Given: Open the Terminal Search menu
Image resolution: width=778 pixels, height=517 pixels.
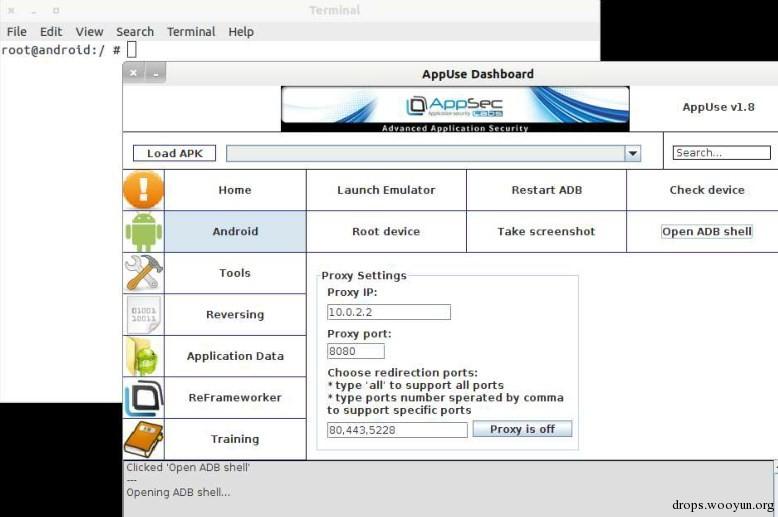Looking at the screenshot, I should [x=135, y=32].
